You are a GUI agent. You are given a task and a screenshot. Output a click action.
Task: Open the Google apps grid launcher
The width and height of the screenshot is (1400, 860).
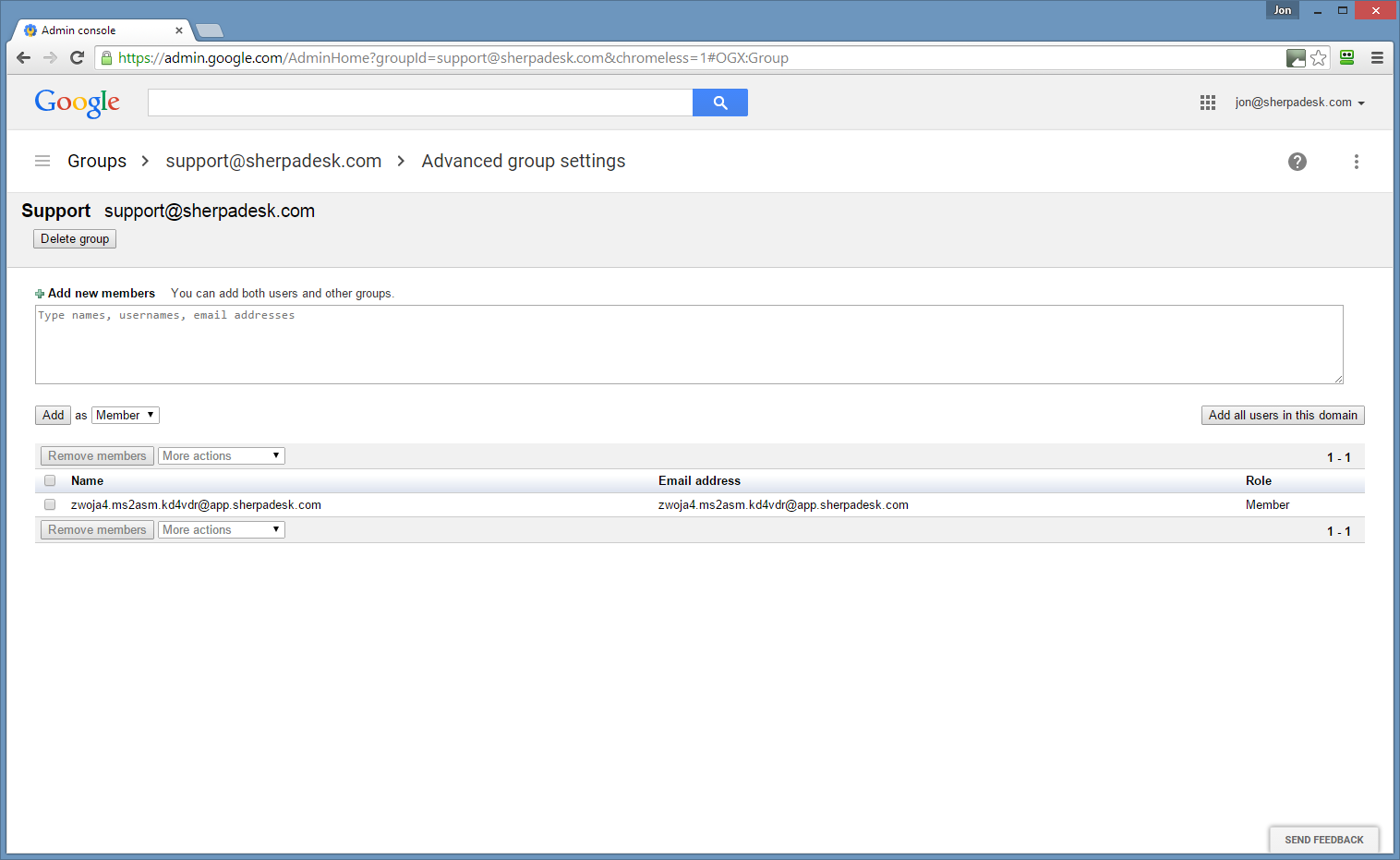[x=1208, y=103]
